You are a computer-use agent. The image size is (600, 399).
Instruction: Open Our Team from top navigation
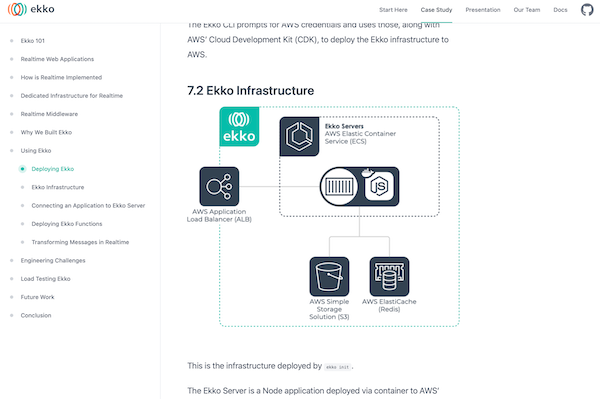[x=527, y=10]
